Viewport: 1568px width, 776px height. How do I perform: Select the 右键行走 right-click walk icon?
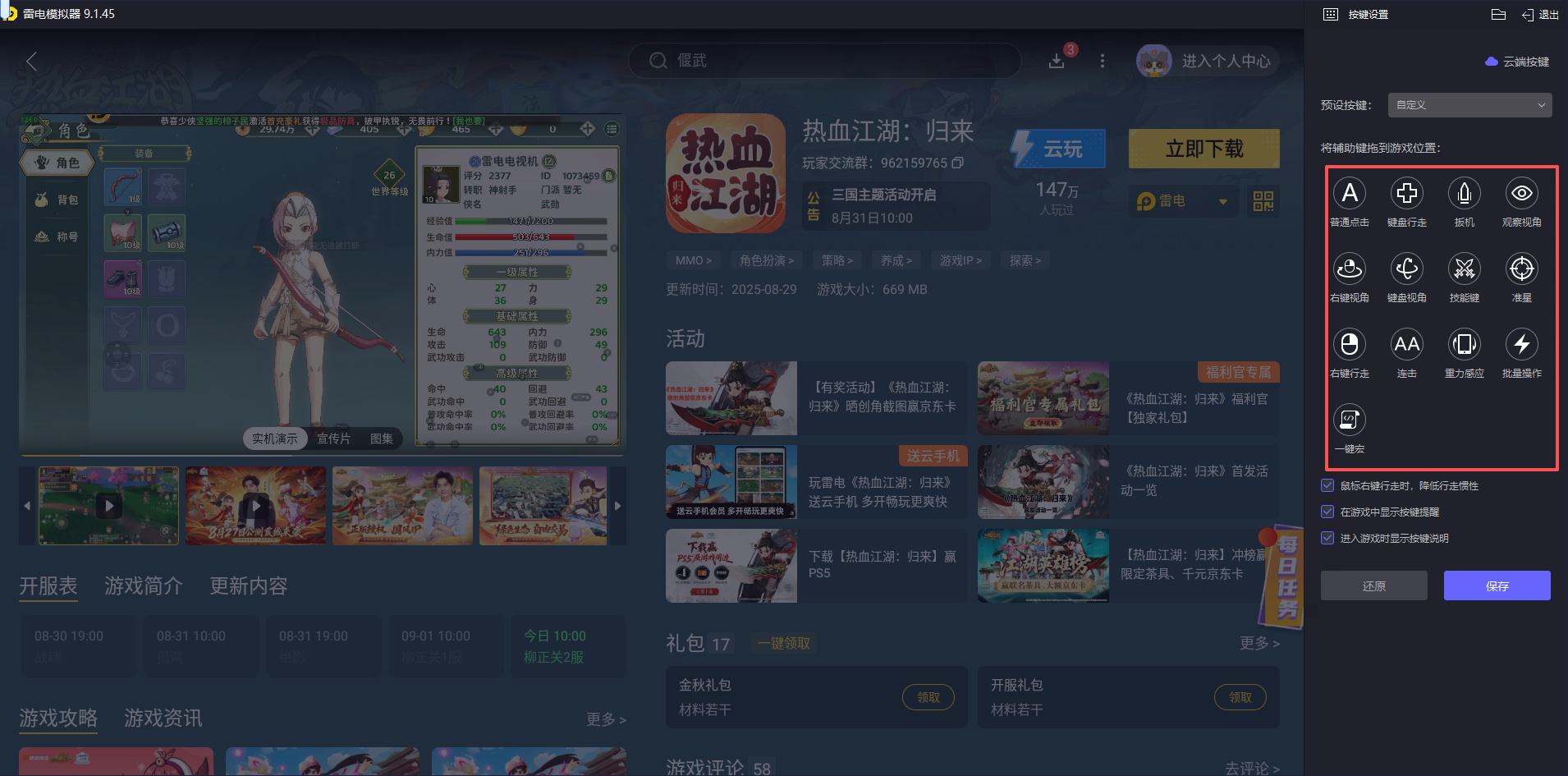pyautogui.click(x=1349, y=344)
